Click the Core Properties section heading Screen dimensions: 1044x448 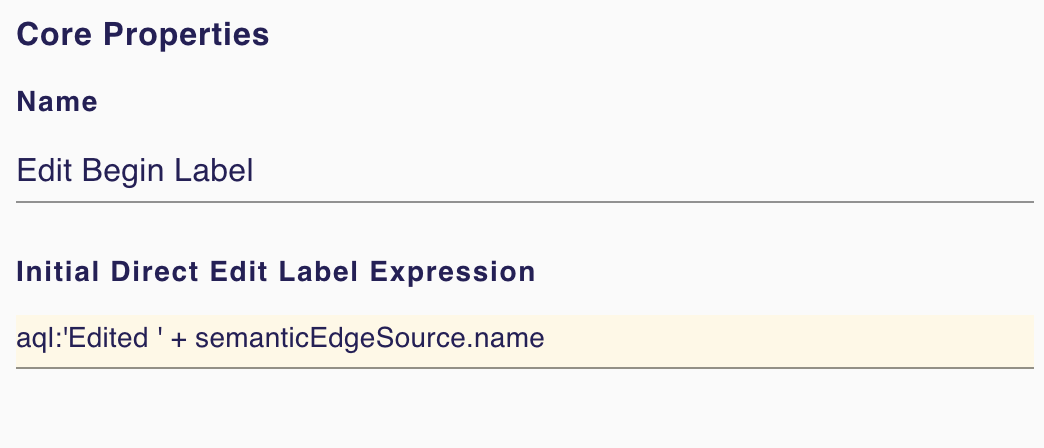[x=143, y=34]
